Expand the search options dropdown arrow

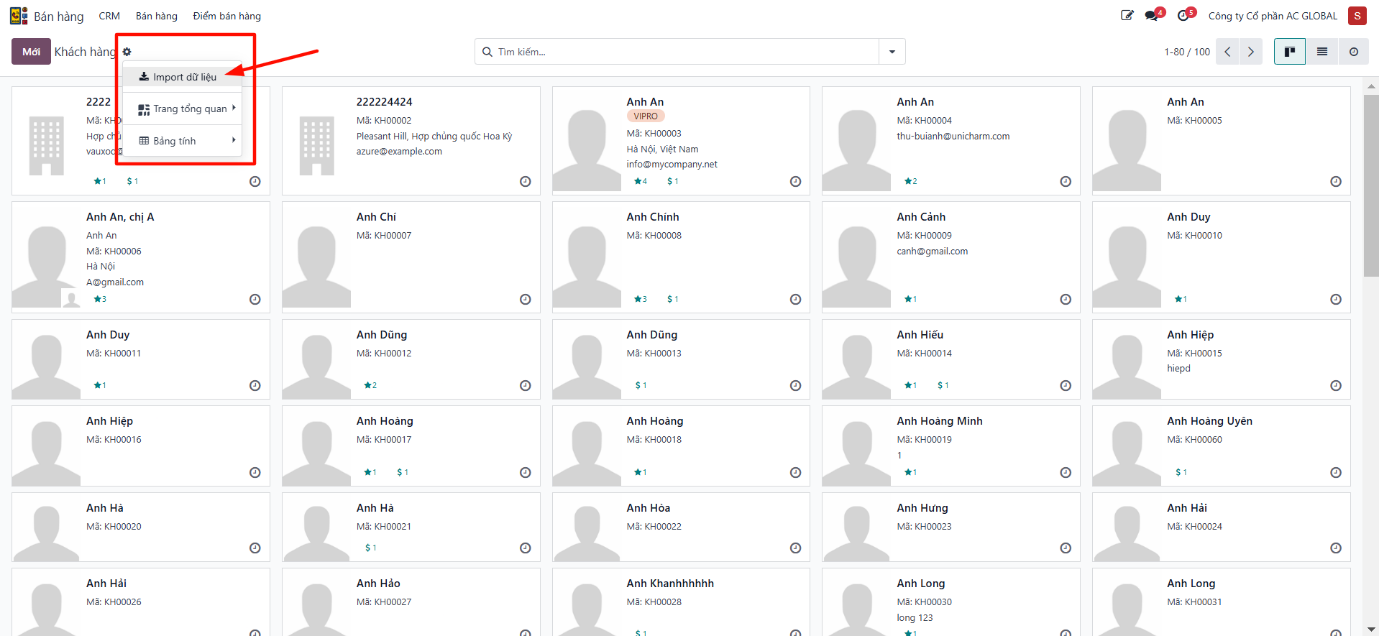tap(892, 52)
